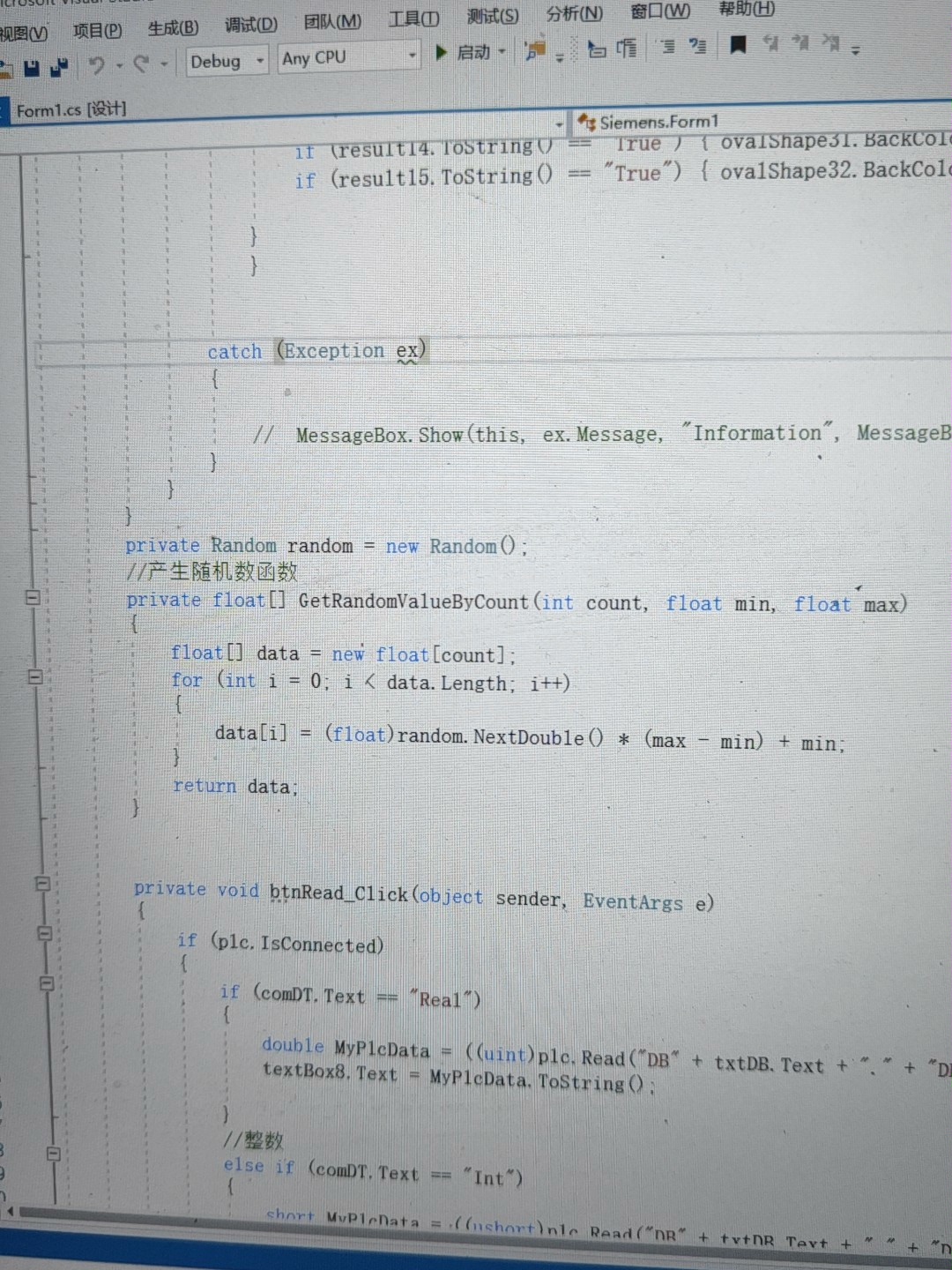Click the comment '//产生随机数函数'
This screenshot has width=952, height=1270.
coord(212,571)
